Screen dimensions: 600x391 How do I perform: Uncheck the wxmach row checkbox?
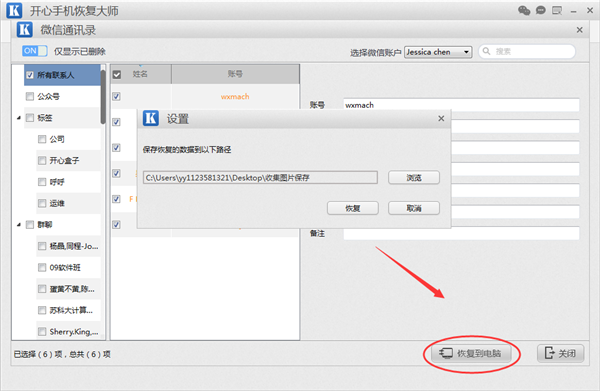coord(117,96)
